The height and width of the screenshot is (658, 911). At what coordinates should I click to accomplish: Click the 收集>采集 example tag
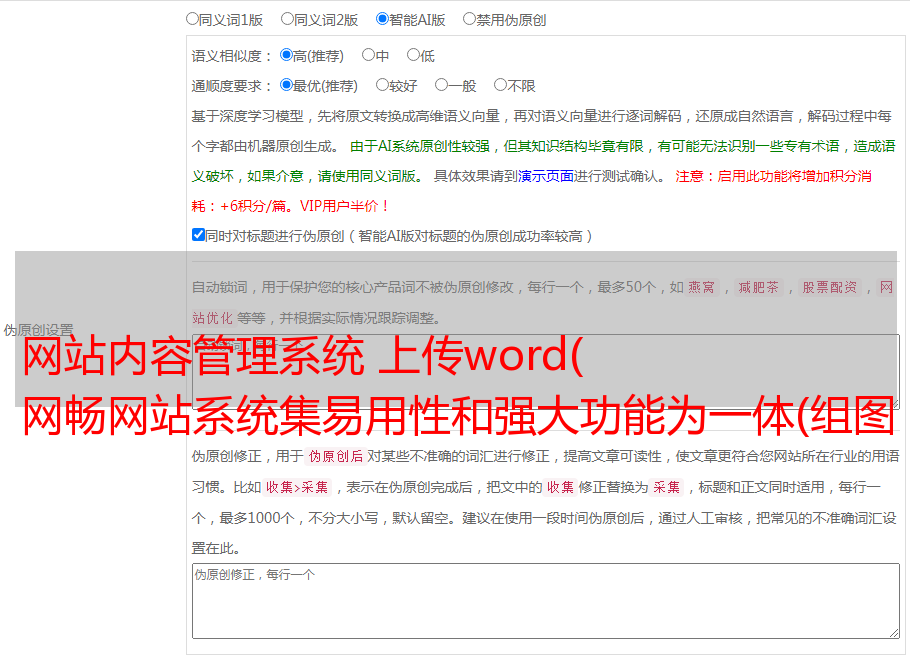297,487
